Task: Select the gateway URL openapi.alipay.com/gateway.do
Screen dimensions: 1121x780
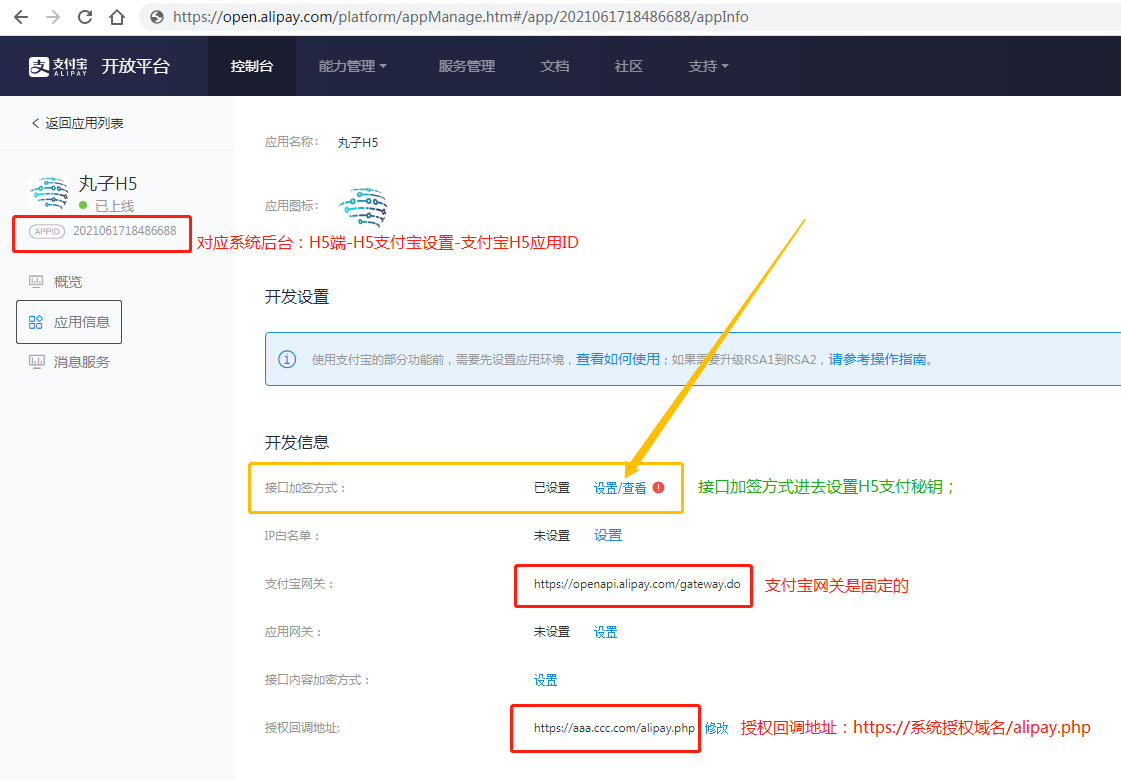Action: 637,584
